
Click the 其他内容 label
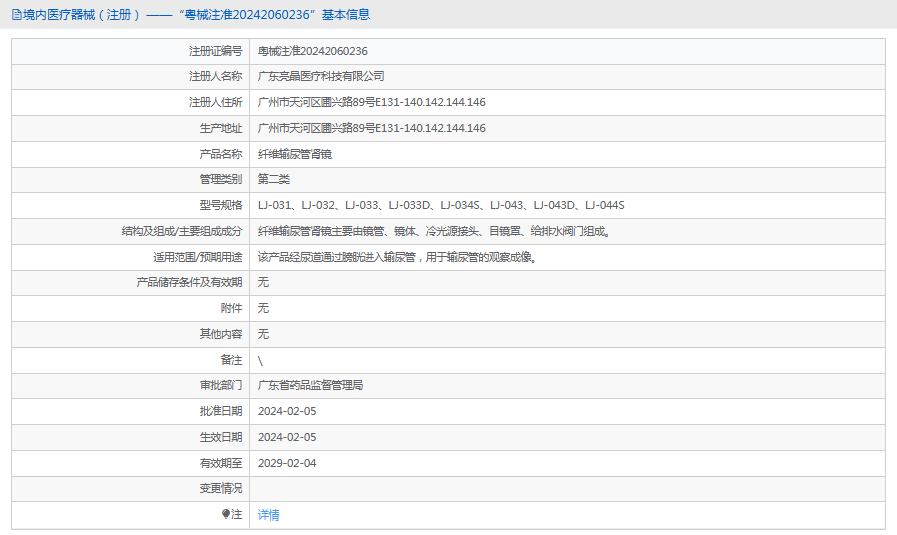pos(221,334)
